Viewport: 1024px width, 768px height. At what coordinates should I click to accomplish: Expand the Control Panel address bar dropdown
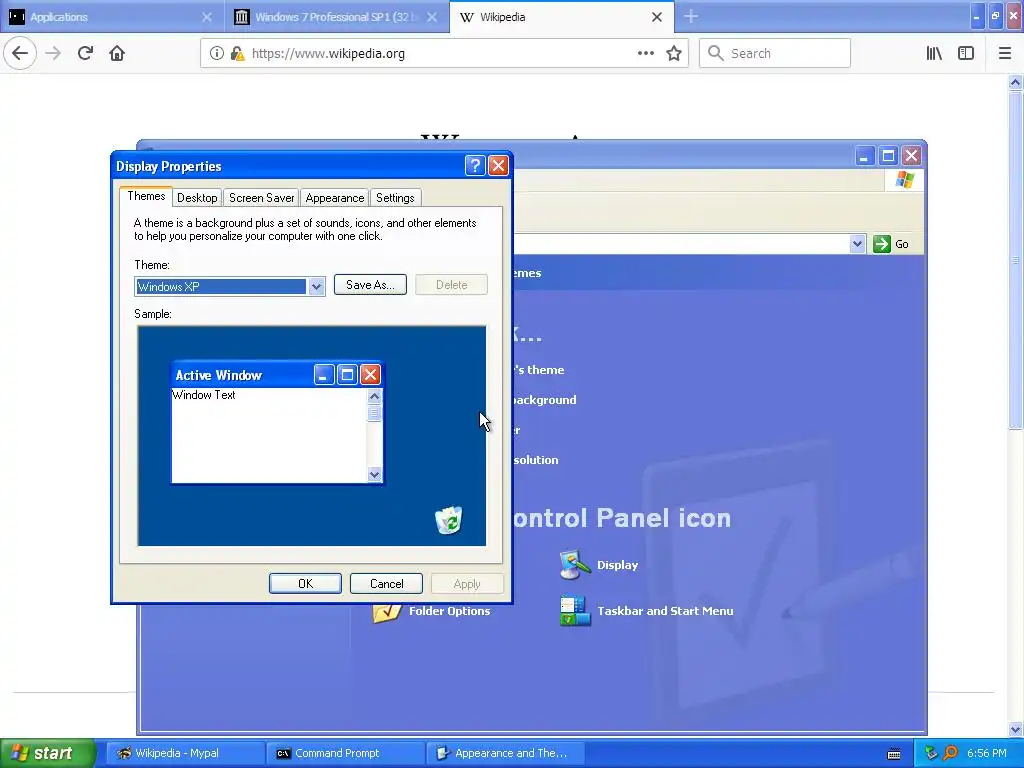coord(857,244)
